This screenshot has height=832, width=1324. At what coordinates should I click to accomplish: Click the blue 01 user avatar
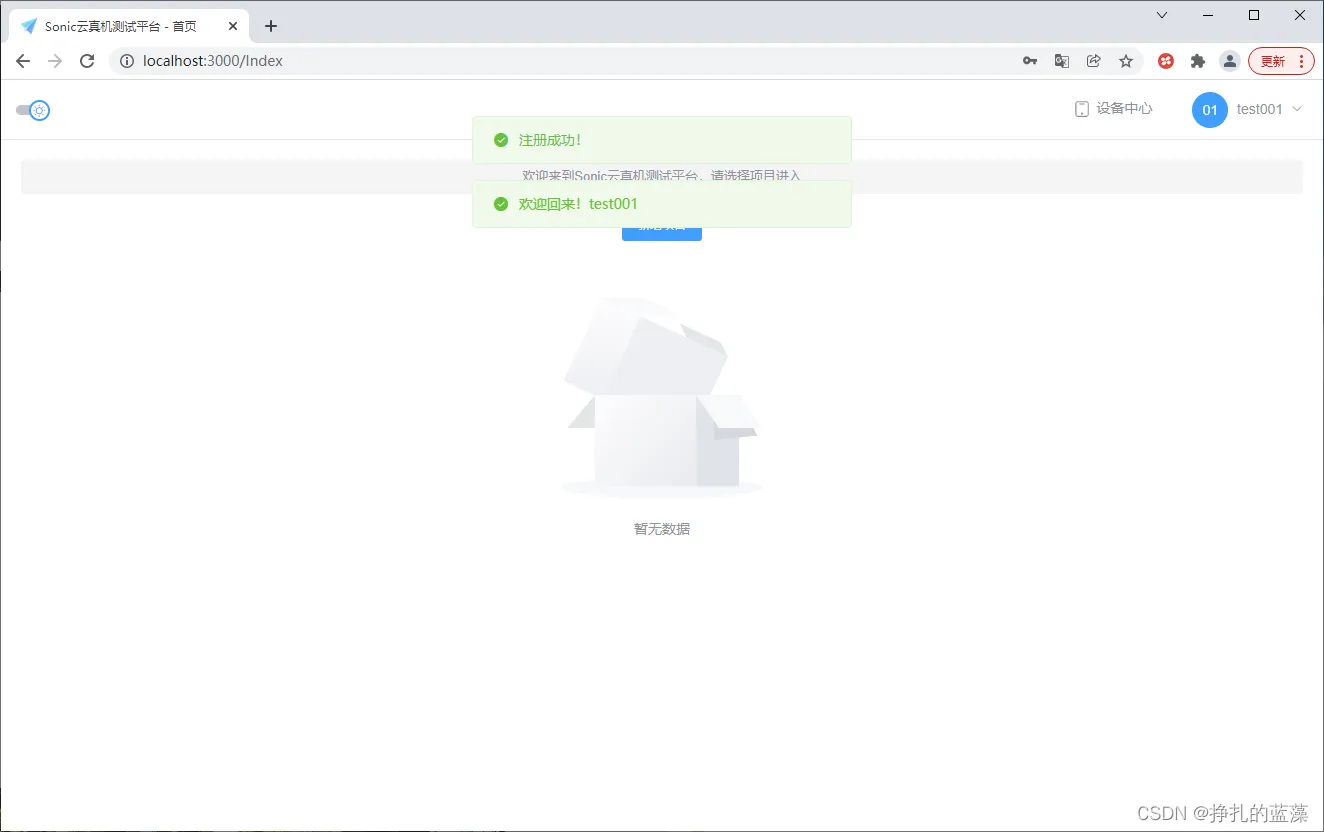click(x=1209, y=110)
